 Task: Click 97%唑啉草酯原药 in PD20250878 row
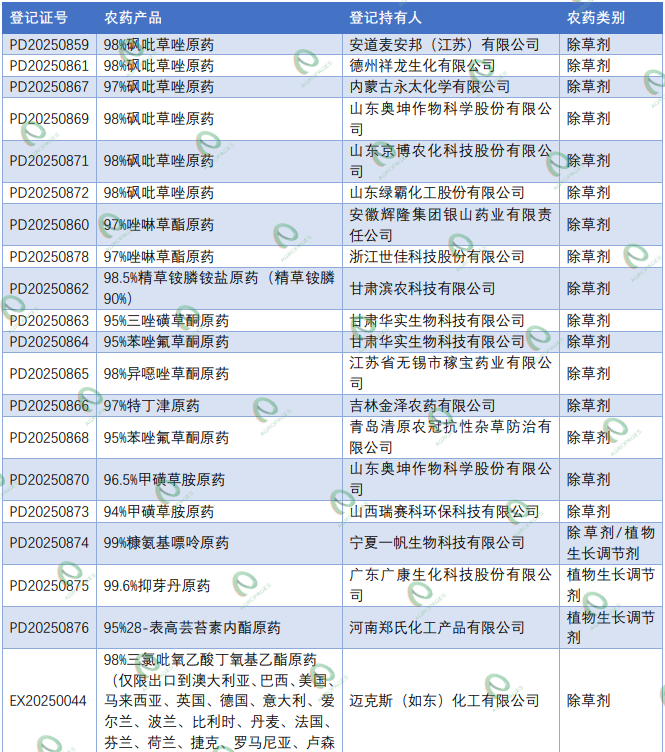point(159,257)
